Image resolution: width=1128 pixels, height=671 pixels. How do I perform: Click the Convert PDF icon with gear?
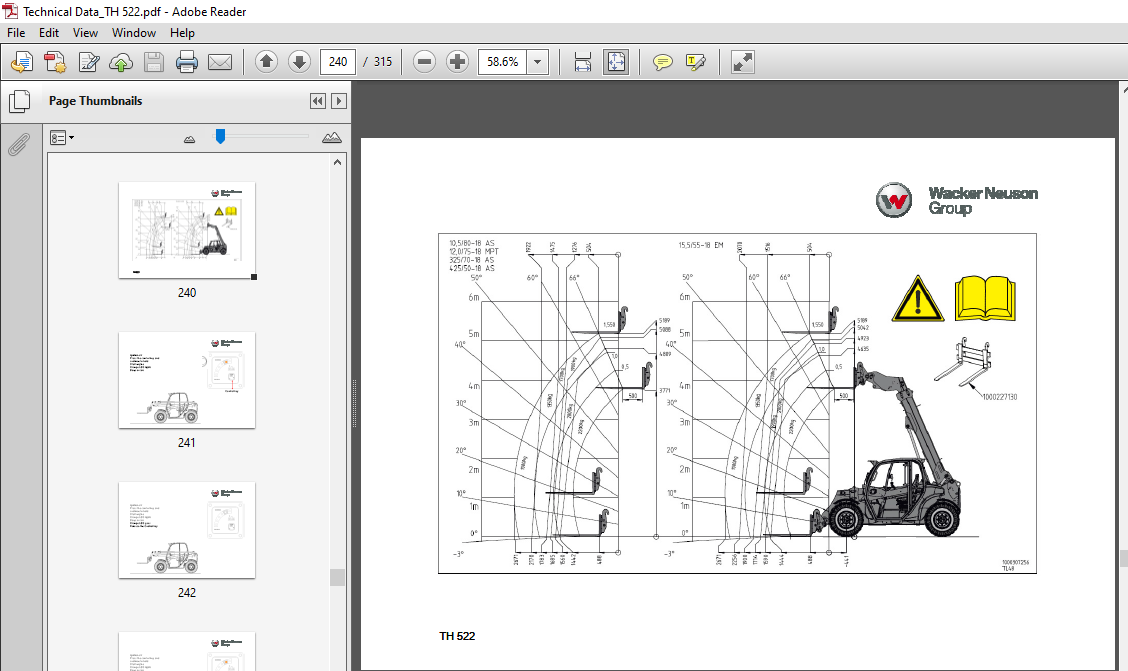click(x=55, y=63)
